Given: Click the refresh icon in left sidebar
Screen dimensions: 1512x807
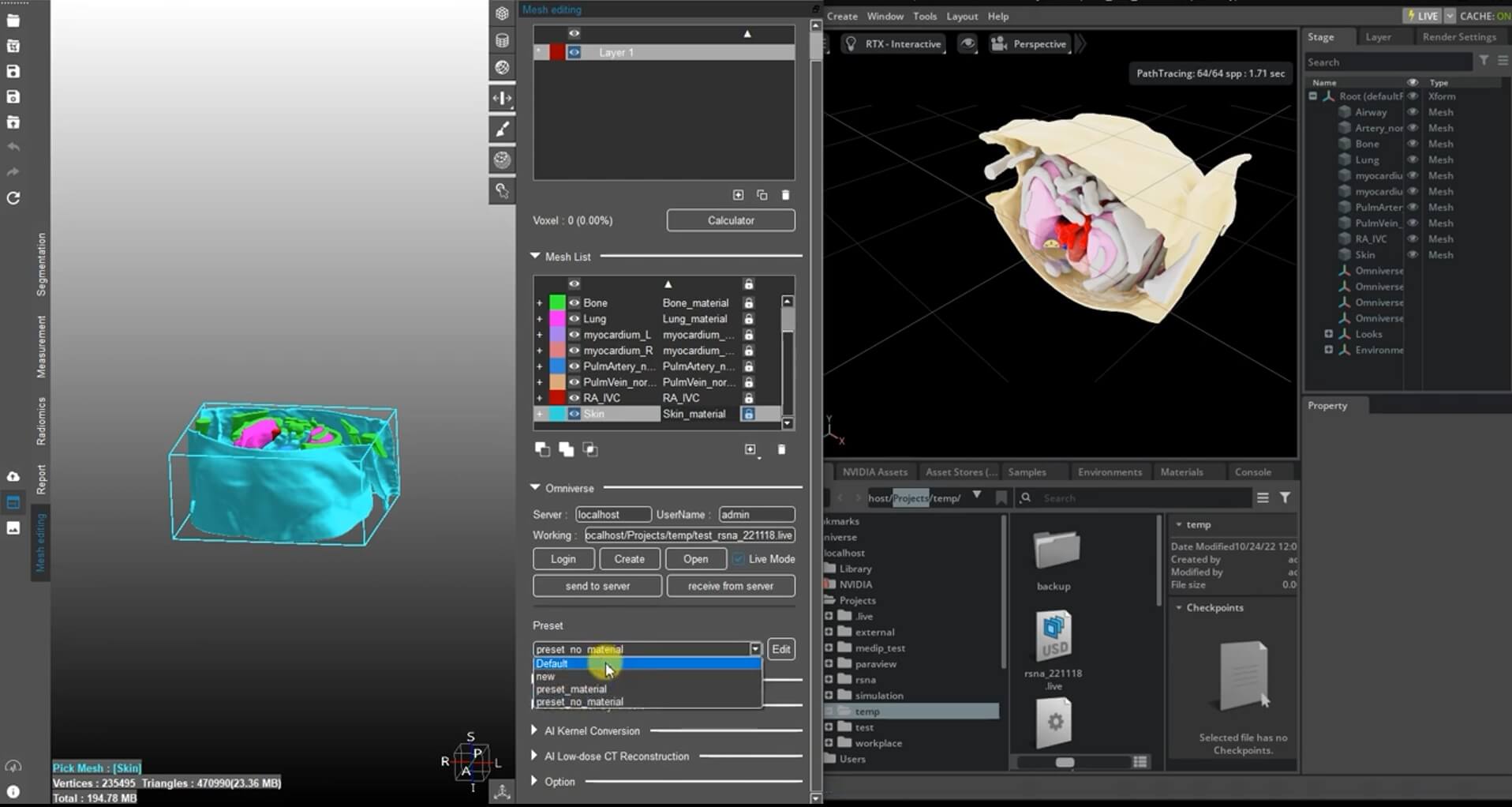Looking at the screenshot, I should (x=13, y=198).
